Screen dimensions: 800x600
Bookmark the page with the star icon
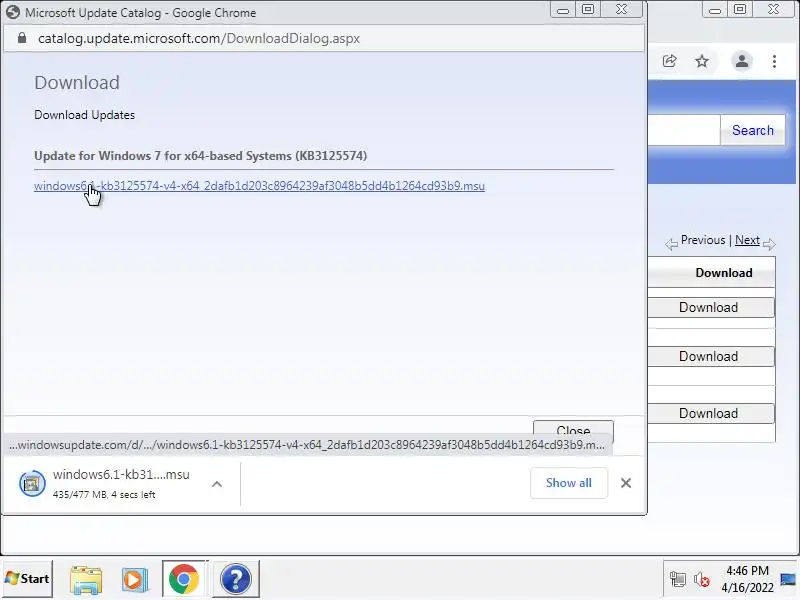702,61
